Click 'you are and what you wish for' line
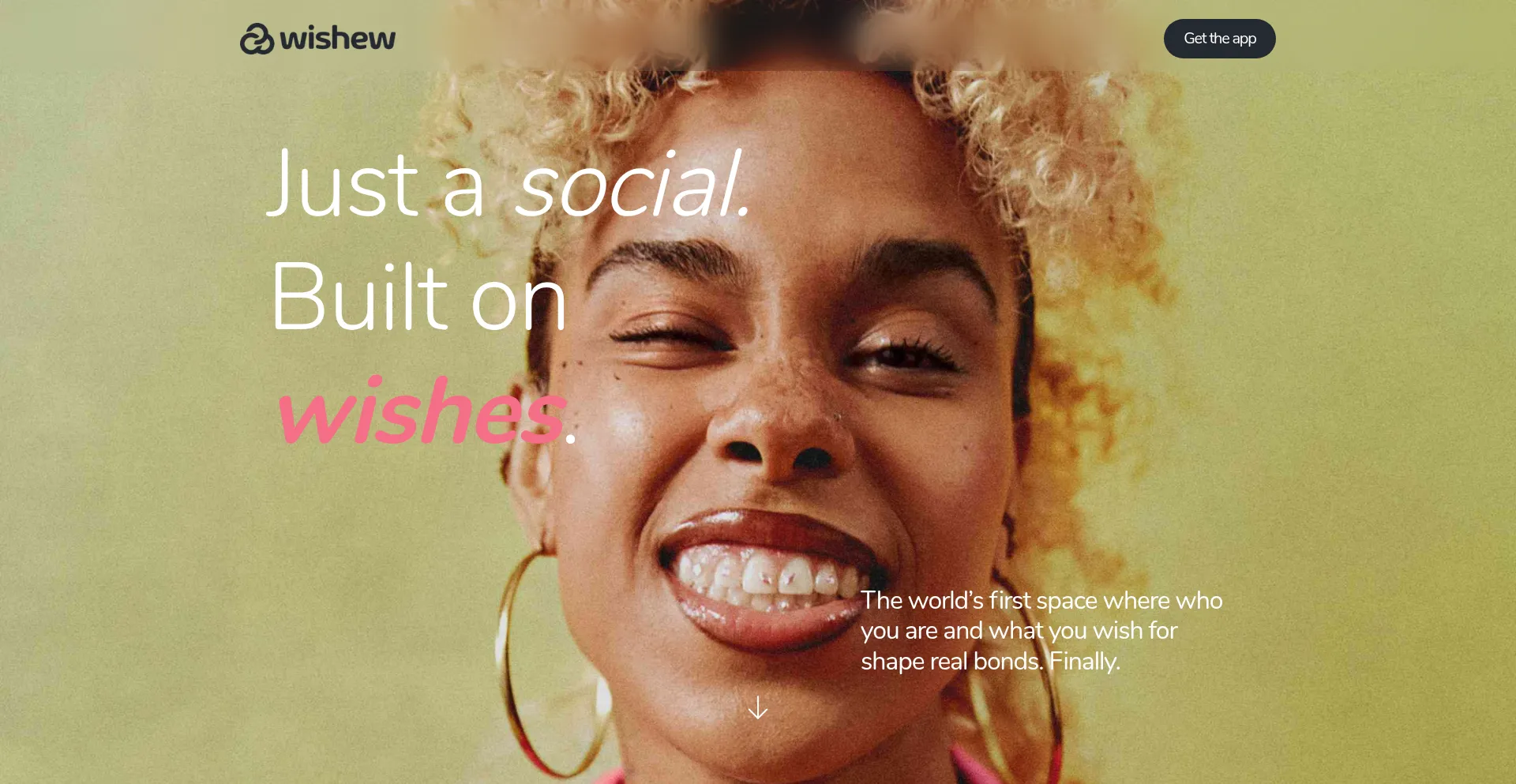Image resolution: width=1516 pixels, height=784 pixels. pyautogui.click(x=1019, y=631)
